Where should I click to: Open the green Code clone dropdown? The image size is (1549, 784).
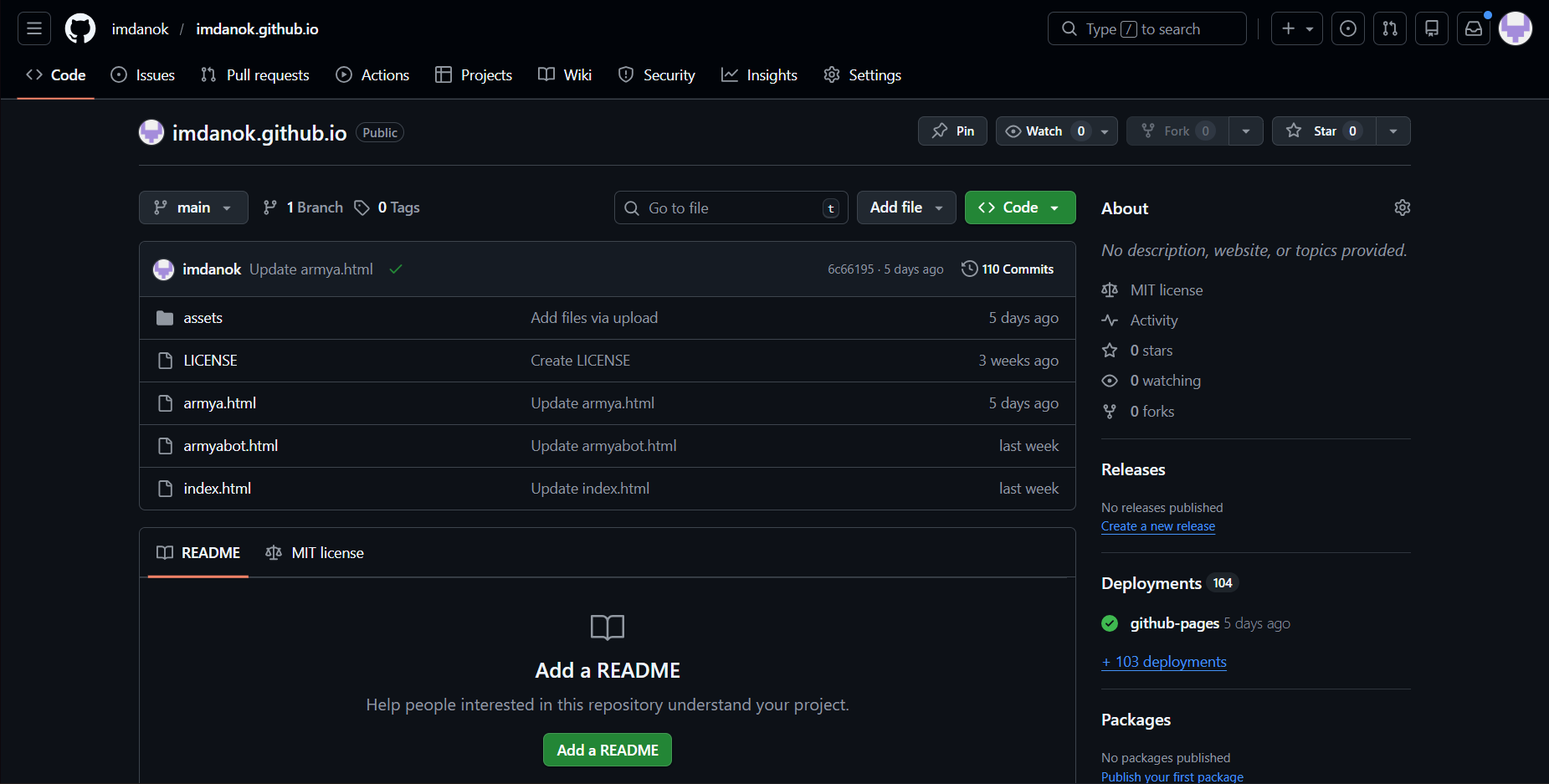[x=1020, y=208]
